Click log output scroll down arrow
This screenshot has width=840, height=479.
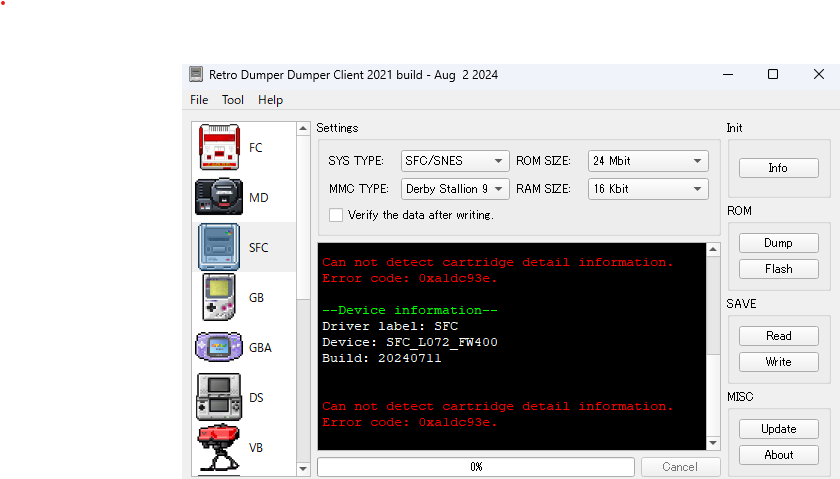(x=713, y=443)
